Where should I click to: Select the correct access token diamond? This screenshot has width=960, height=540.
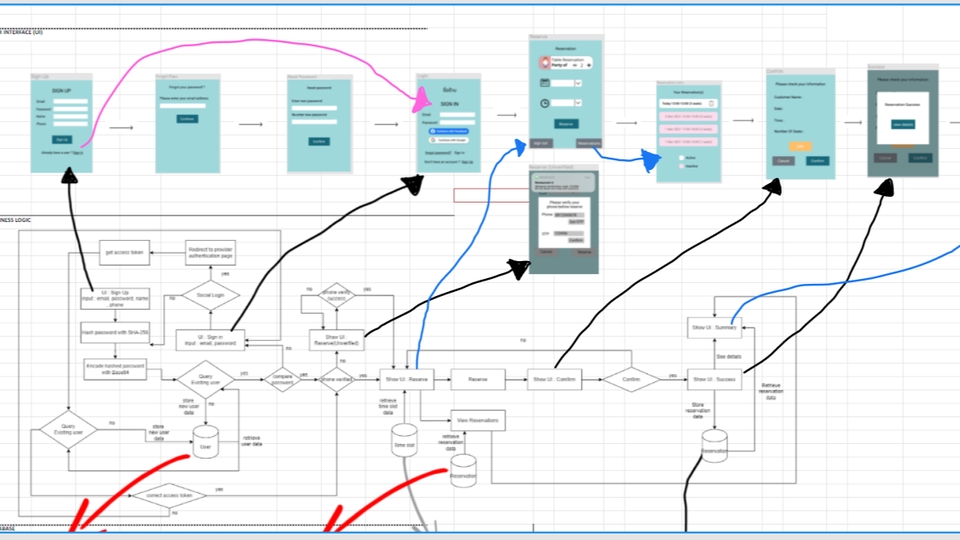[169, 495]
